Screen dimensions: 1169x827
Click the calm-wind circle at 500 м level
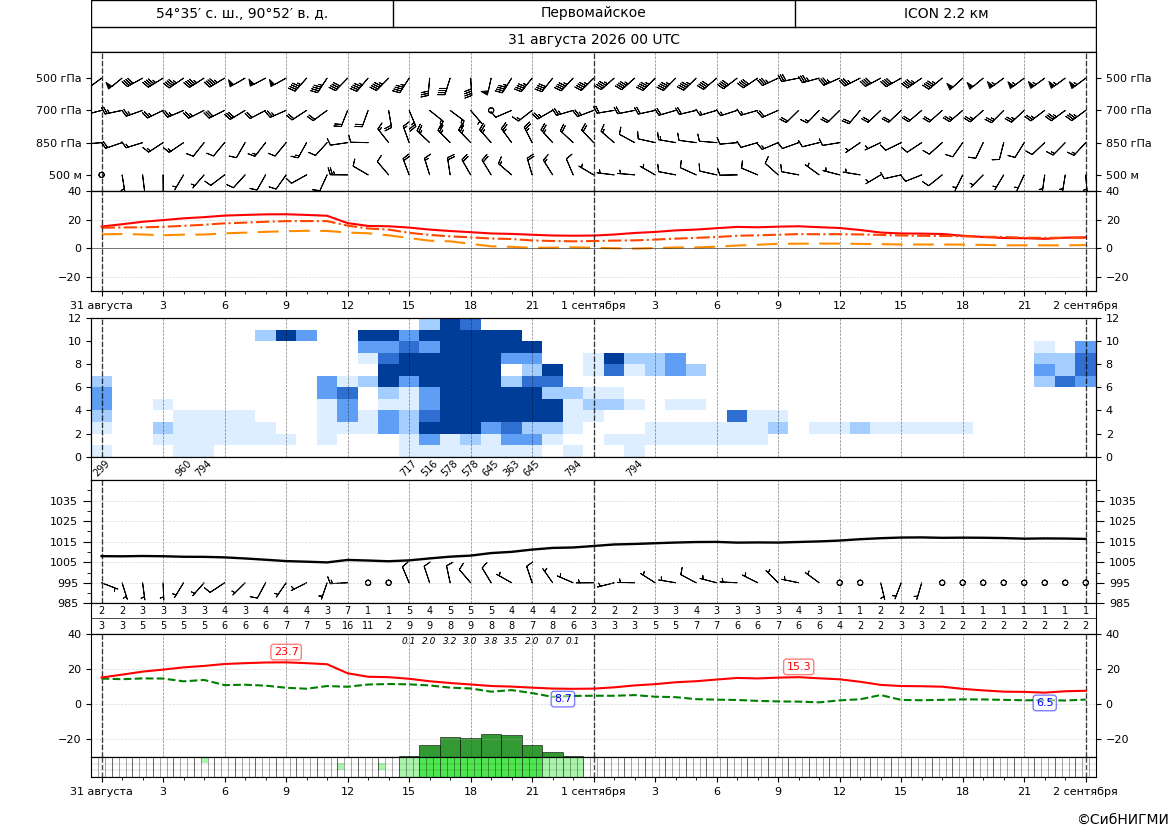click(101, 175)
